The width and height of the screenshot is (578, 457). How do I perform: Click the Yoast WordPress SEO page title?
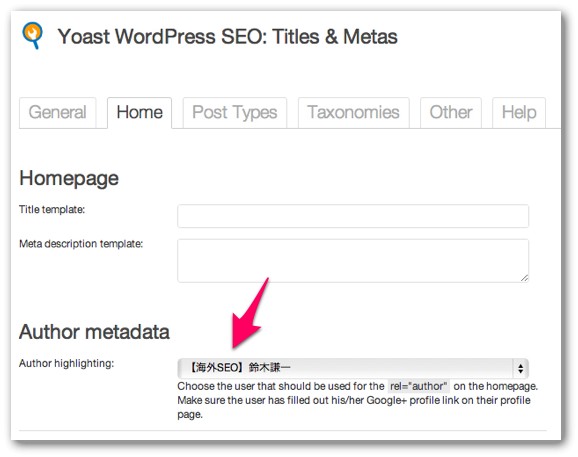click(227, 37)
